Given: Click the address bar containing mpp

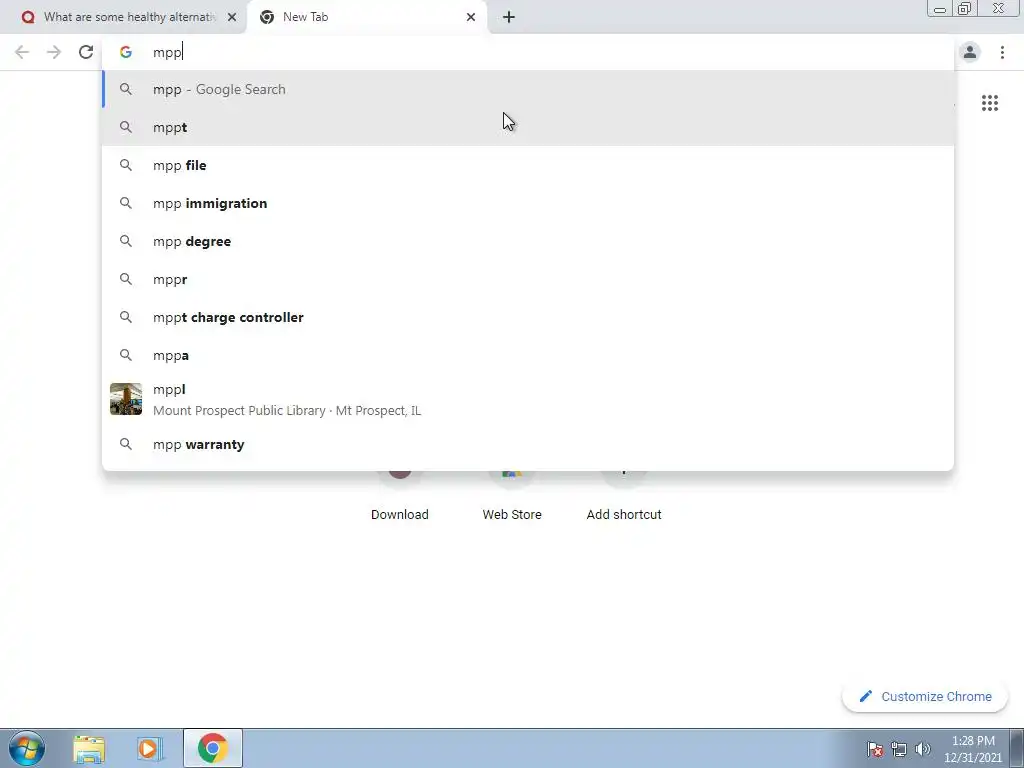Looking at the screenshot, I should [x=528, y=52].
